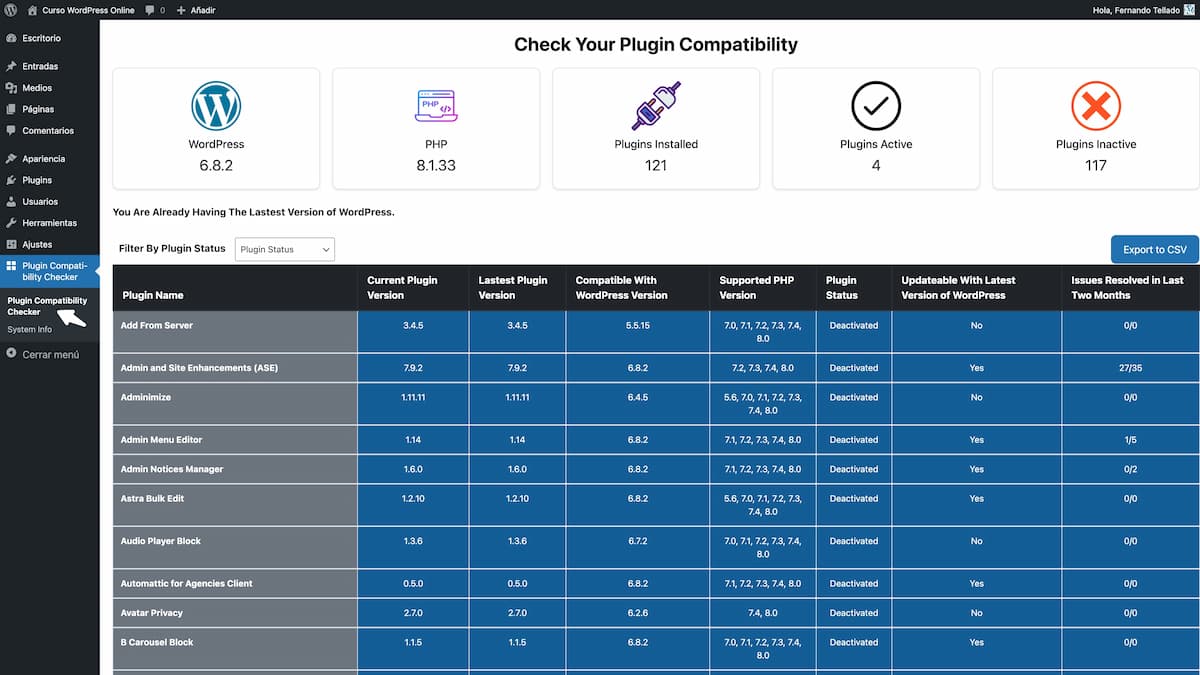Select the Plugins Active checkmark icon

(876, 104)
